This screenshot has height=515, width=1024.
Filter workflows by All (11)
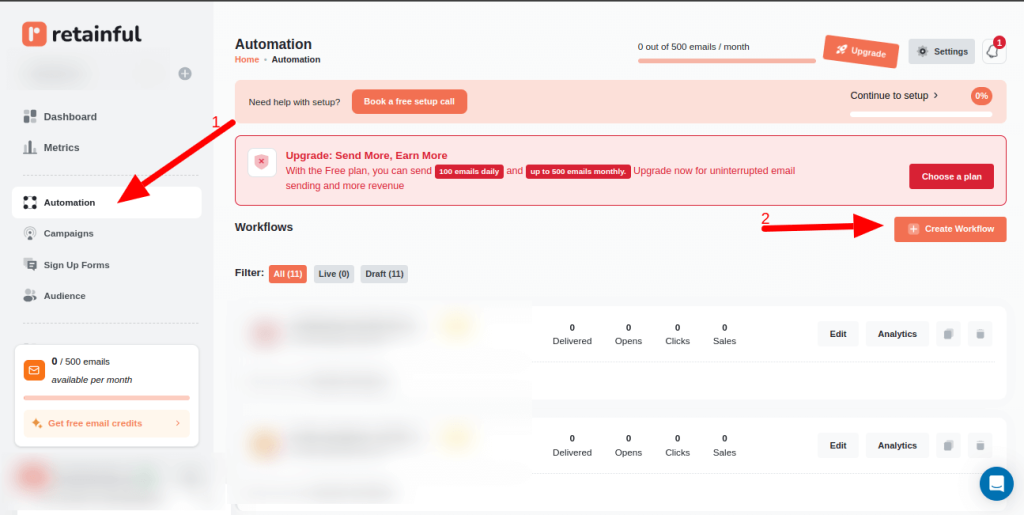287,274
